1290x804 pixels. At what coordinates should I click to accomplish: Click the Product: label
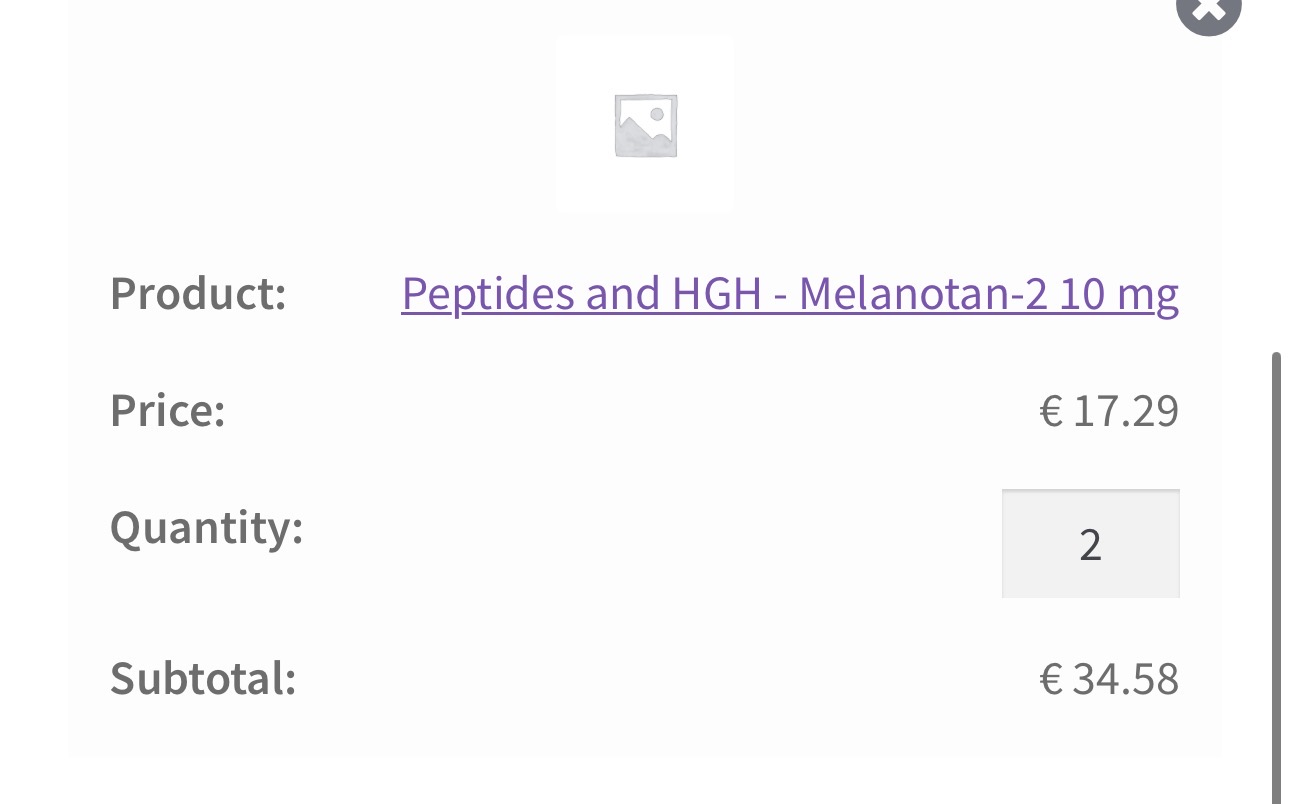pyautogui.click(x=198, y=293)
